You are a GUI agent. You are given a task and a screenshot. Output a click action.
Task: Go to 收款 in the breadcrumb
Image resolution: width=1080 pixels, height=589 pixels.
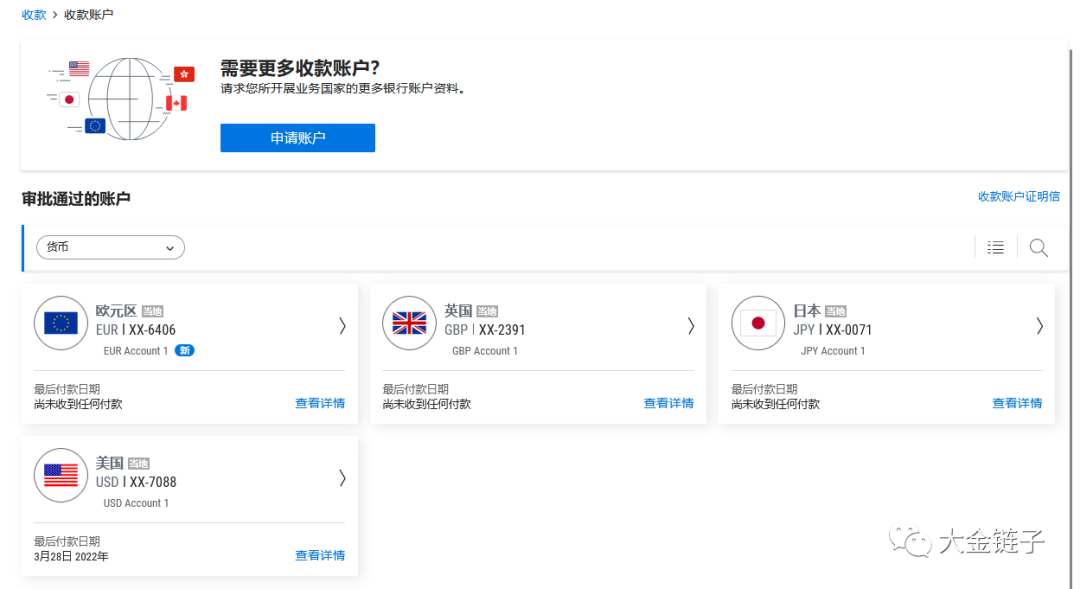[33, 14]
